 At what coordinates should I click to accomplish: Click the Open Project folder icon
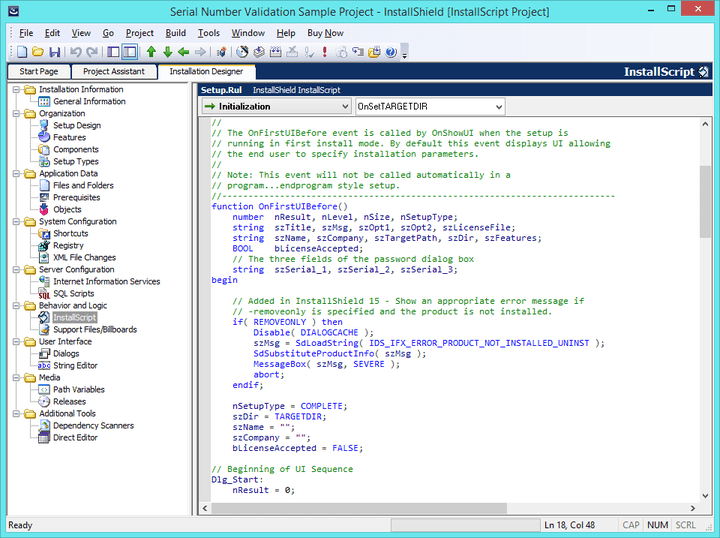click(38, 52)
